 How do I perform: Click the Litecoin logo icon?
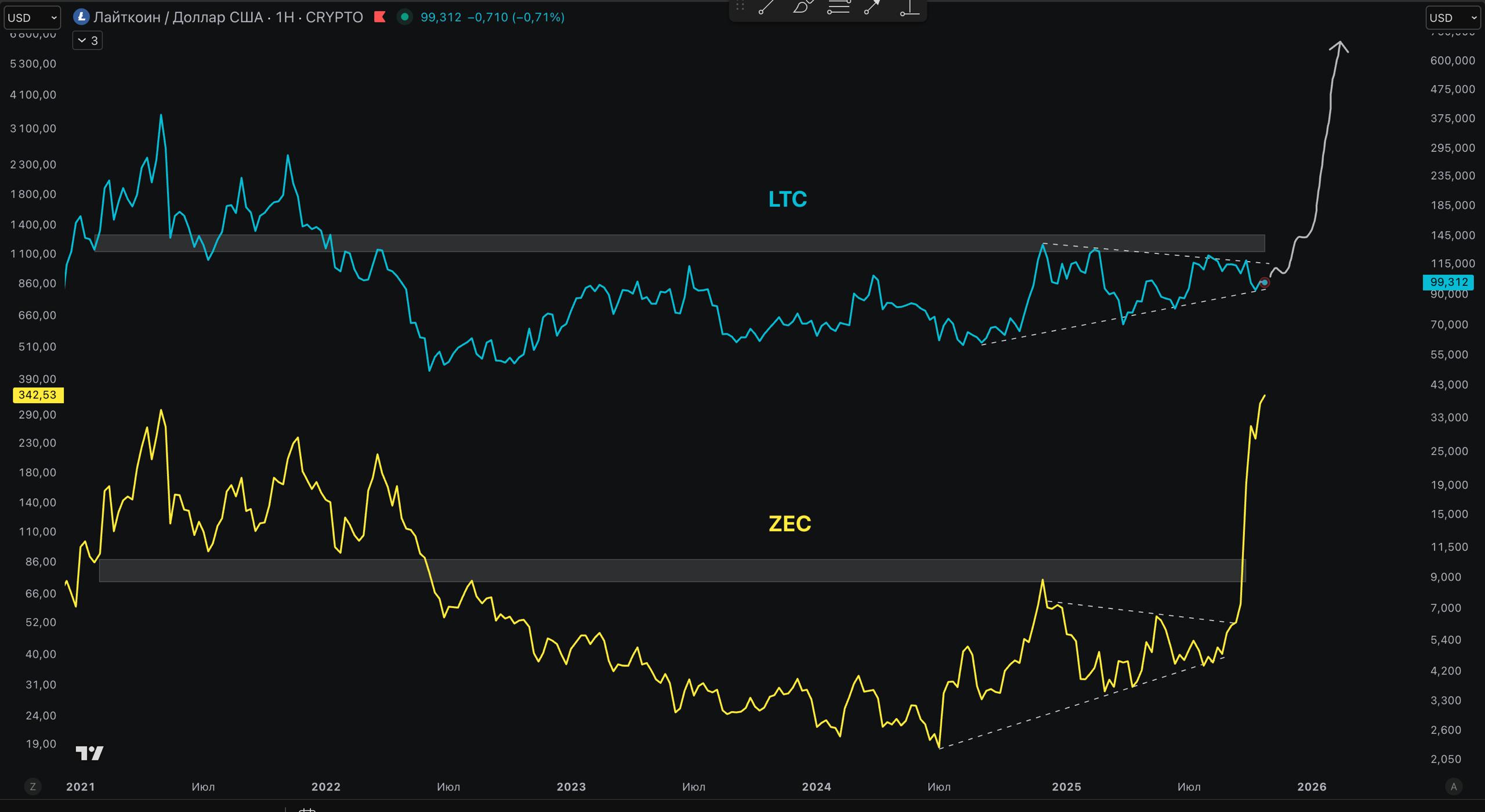[x=81, y=17]
